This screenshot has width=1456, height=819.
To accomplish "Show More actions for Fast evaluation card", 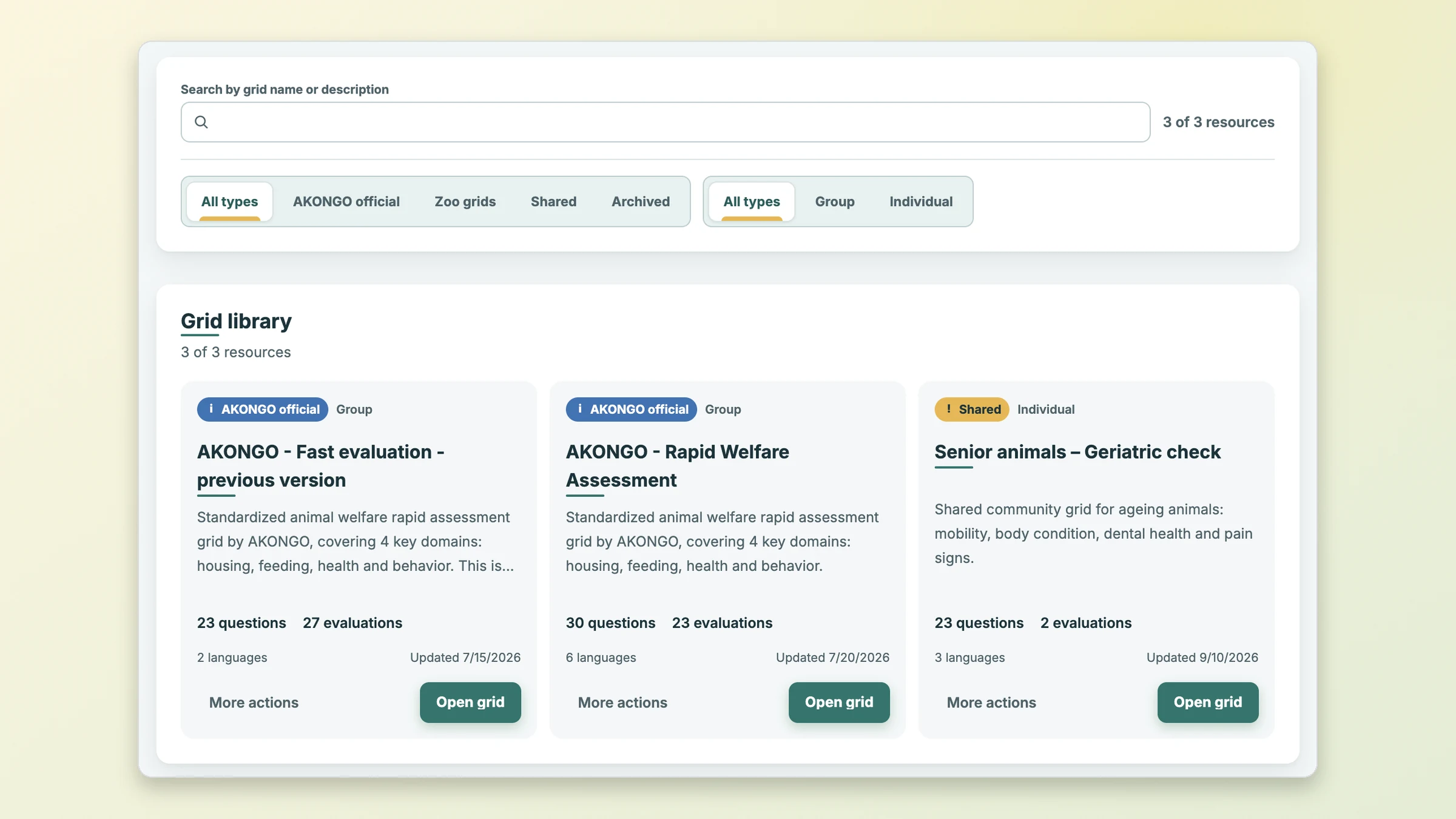I will point(254,702).
